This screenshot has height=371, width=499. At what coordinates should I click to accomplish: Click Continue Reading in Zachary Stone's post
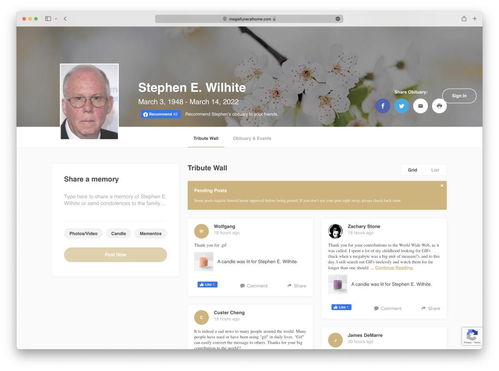394,268
